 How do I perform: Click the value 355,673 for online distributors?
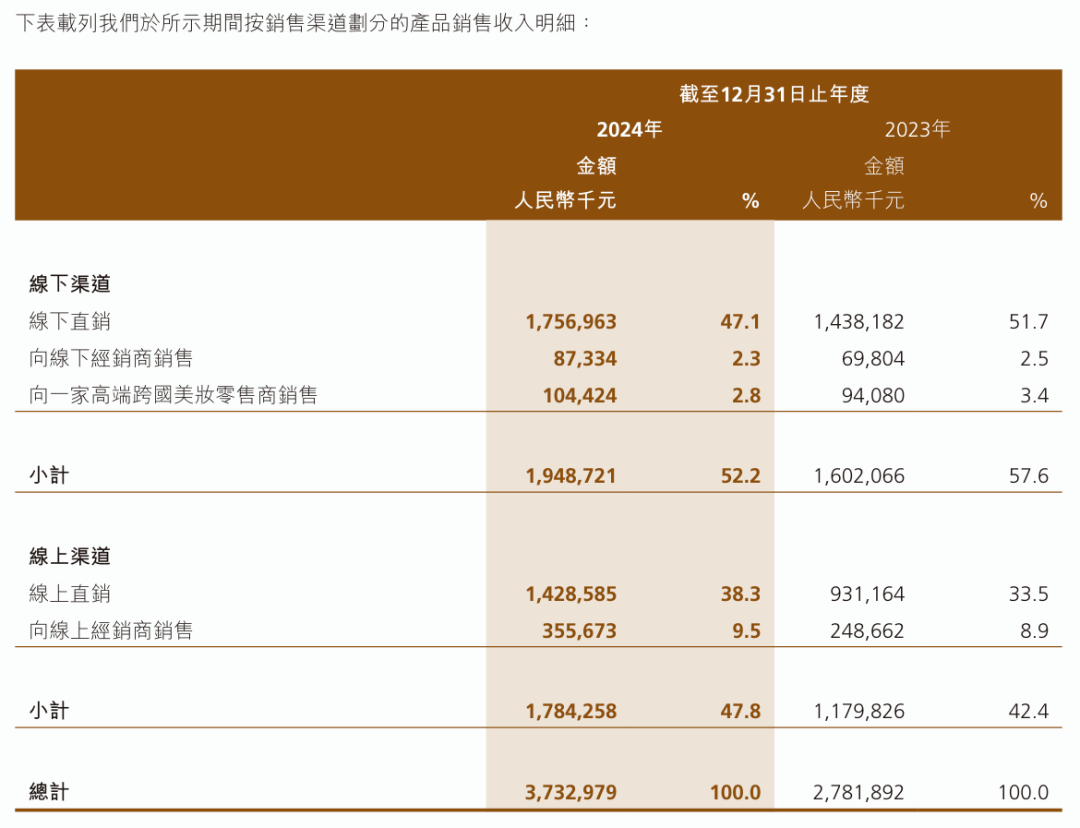tap(579, 630)
